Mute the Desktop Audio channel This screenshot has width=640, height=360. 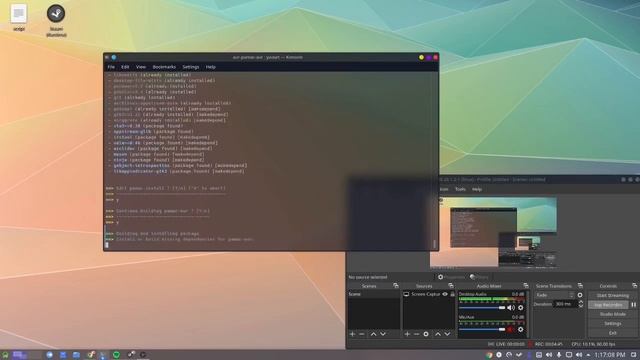click(511, 308)
